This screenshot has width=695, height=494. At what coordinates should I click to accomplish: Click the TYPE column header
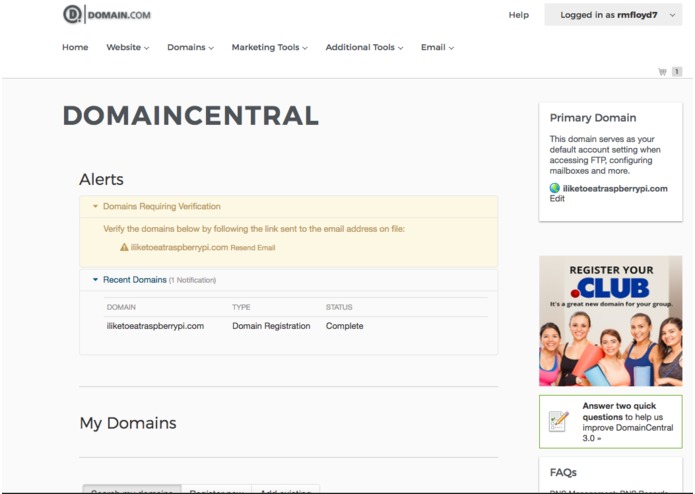pos(241,307)
